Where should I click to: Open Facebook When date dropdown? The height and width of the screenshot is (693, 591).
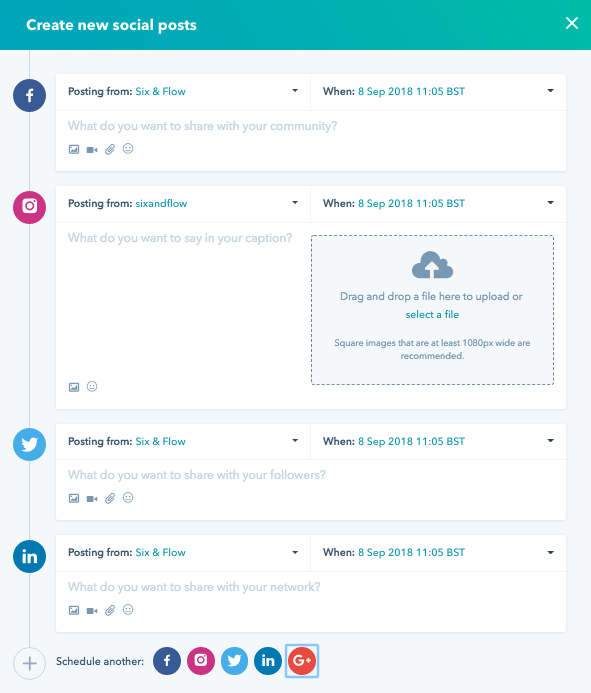(x=438, y=91)
